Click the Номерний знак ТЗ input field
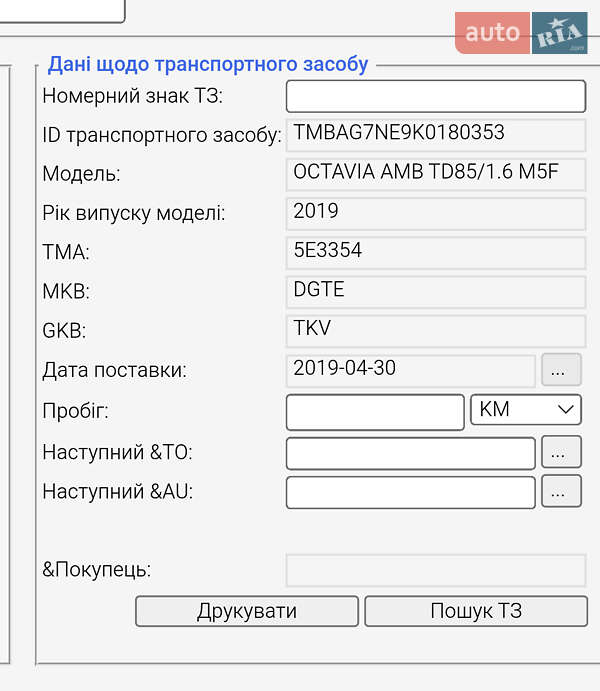Viewport: 600px width, 691px height. [x=436, y=96]
